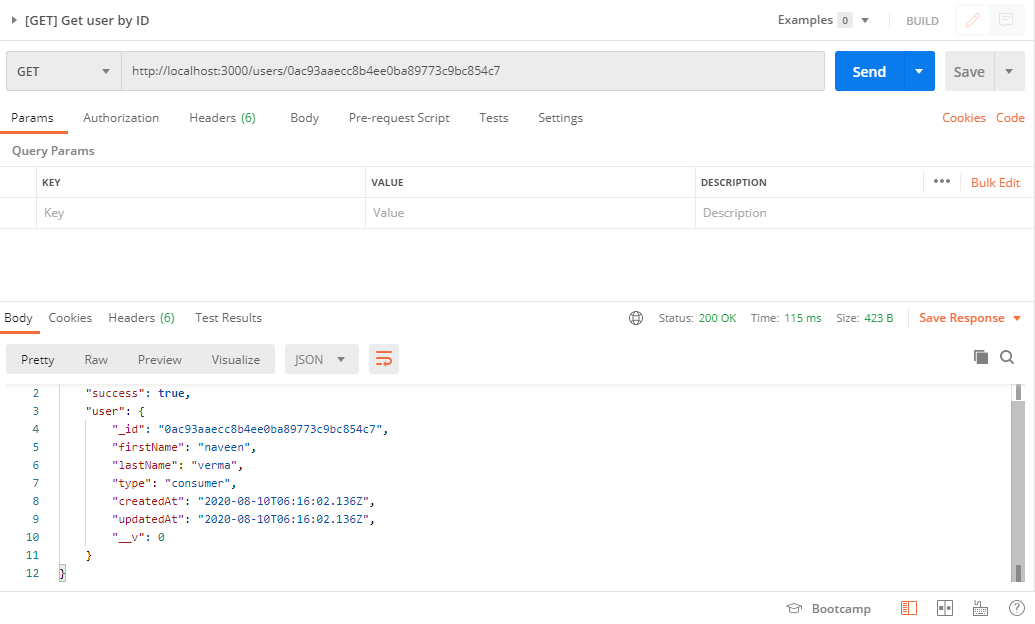Open help question mark icon
The width and height of the screenshot is (1035, 624).
pos(1017,608)
